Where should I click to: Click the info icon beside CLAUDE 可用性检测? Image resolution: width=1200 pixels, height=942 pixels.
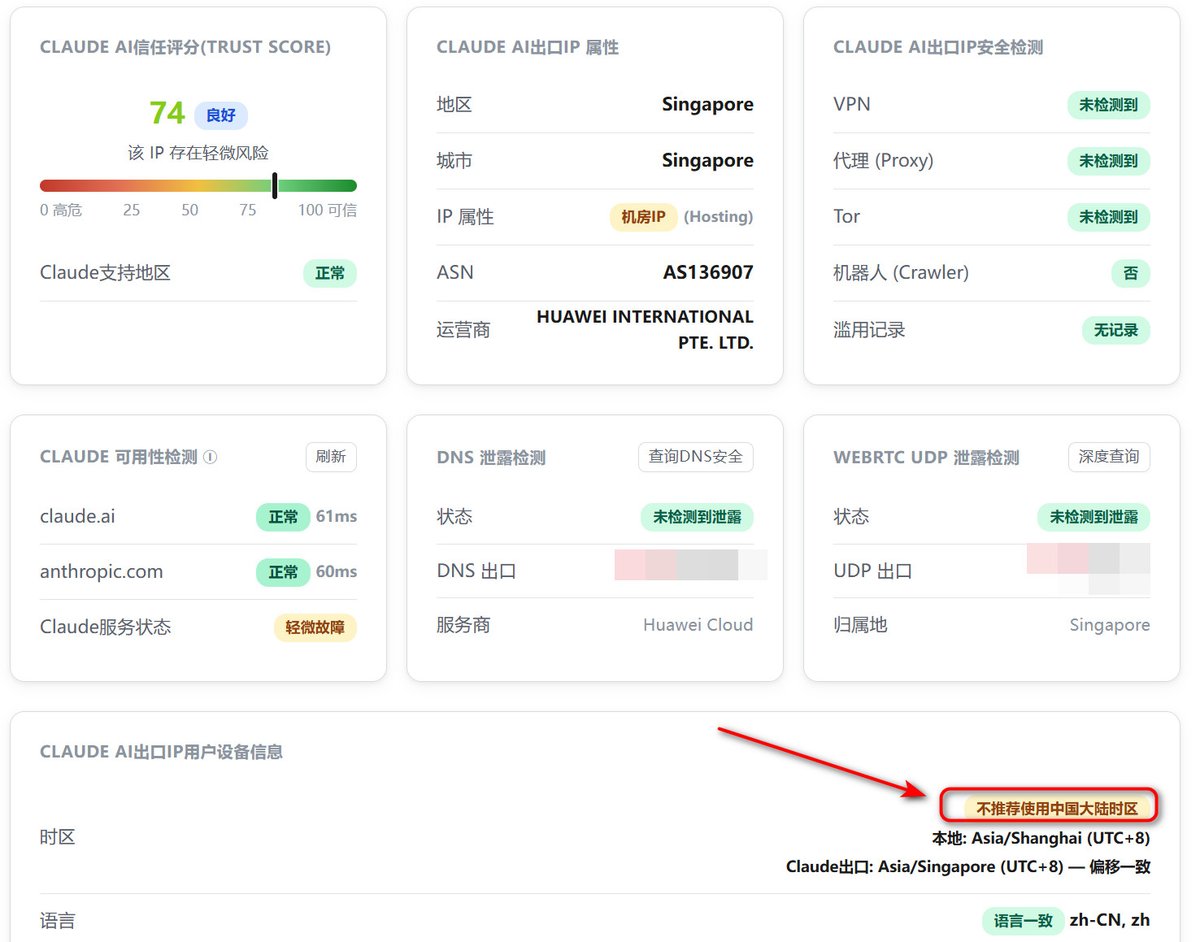pos(210,457)
